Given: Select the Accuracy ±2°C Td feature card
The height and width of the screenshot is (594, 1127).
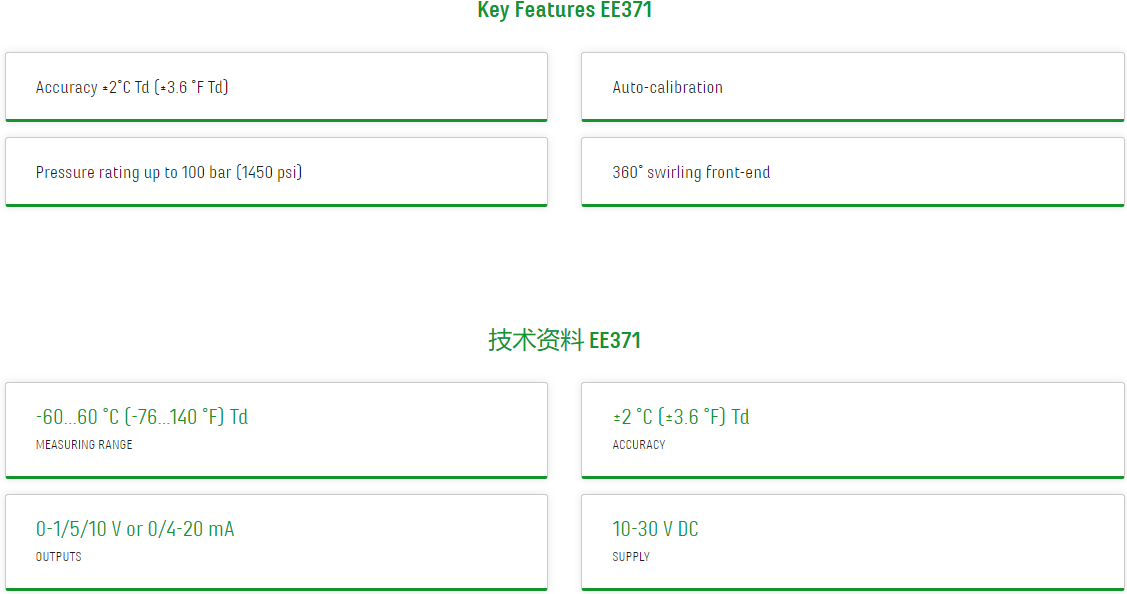Looking at the screenshot, I should [x=276, y=87].
